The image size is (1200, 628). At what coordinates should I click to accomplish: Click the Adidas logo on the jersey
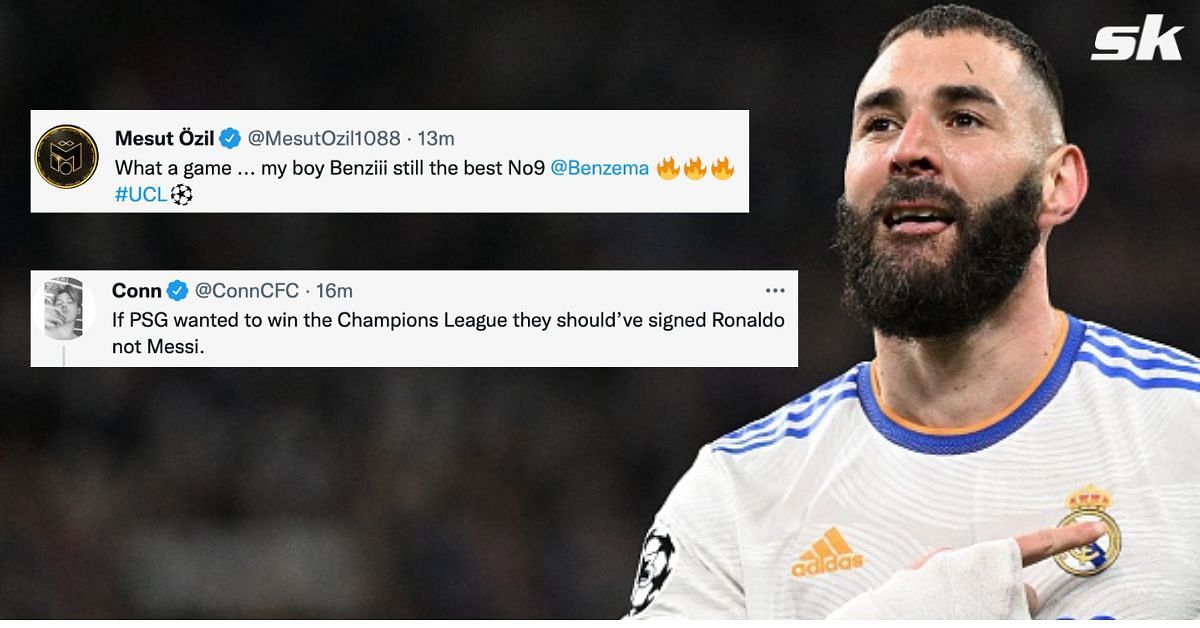(x=825, y=552)
